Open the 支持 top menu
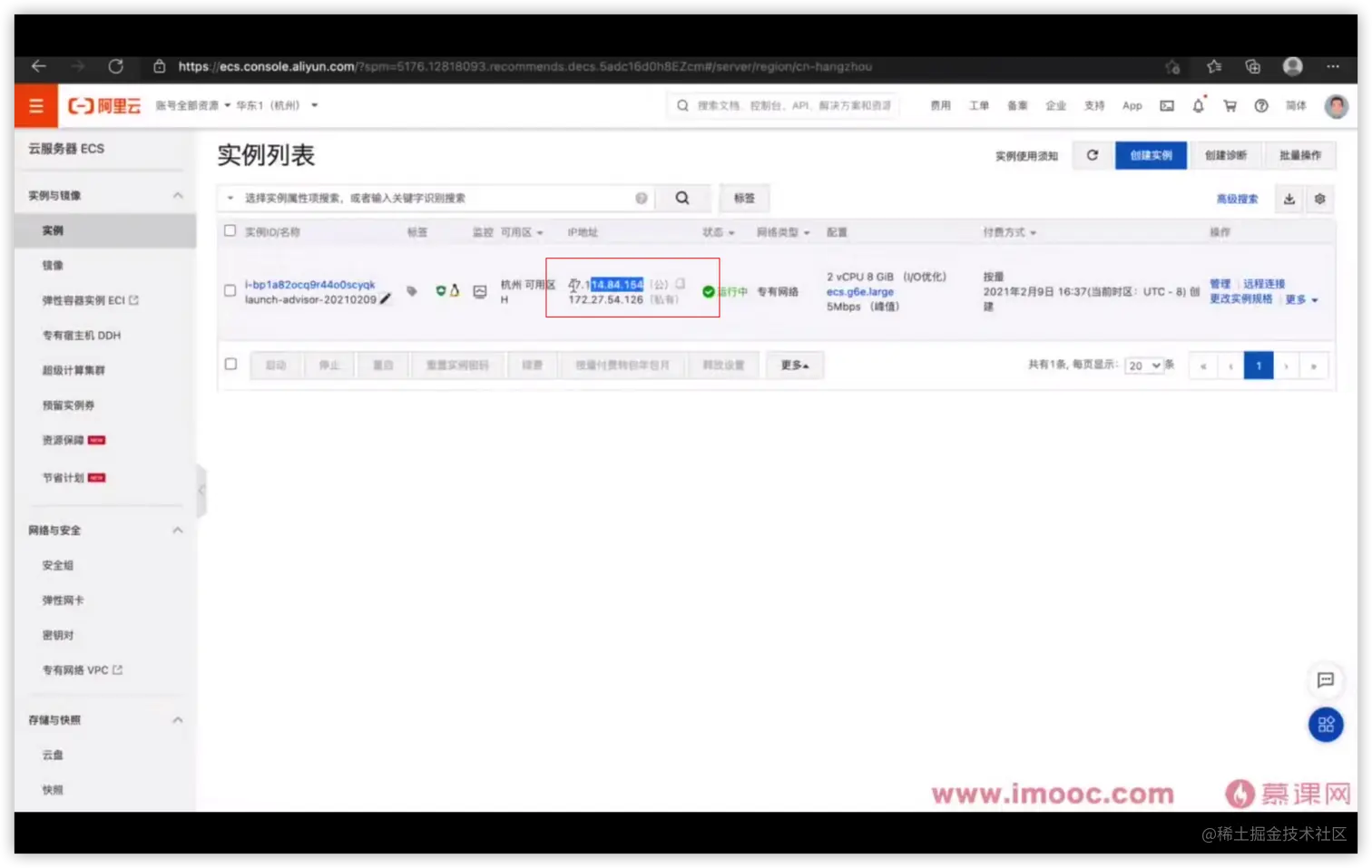Screen dimensions: 1372x868 coord(1094,106)
